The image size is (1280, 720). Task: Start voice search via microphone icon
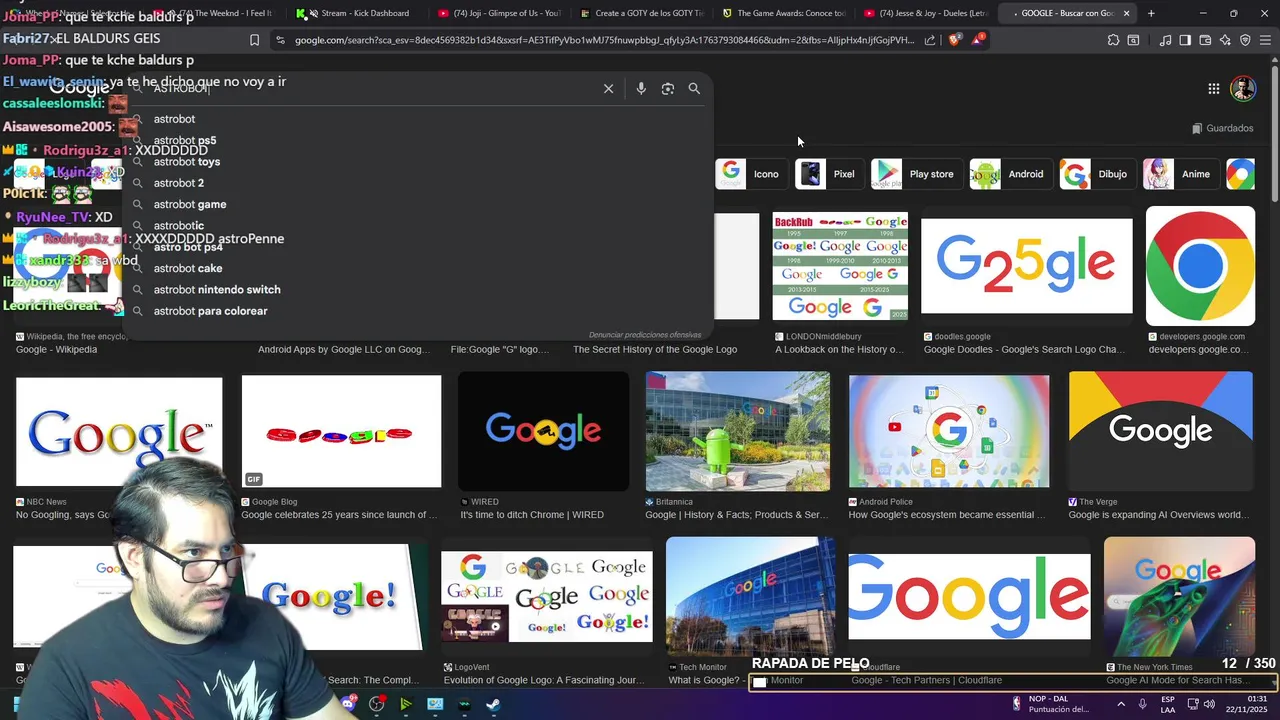641,89
